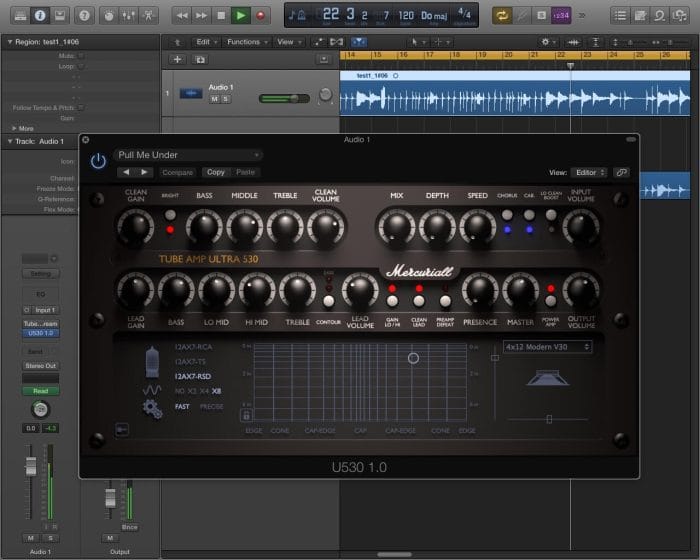Open the Stereo Out output slot
This screenshot has width=700, height=560.
pos(41,366)
